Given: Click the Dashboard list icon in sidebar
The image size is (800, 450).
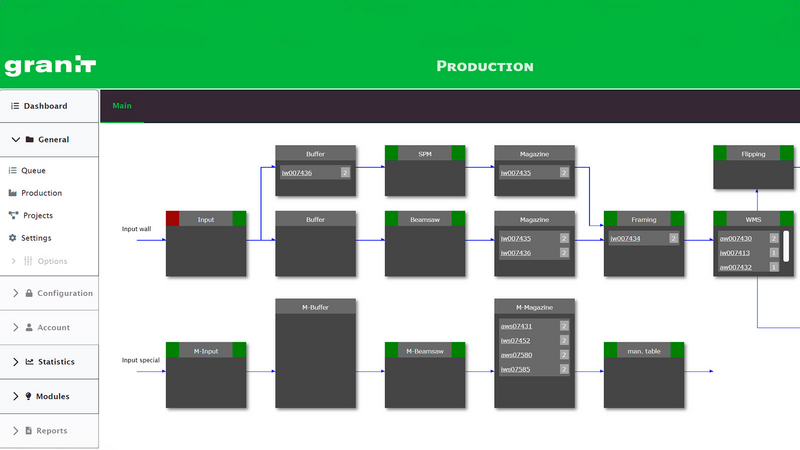Looking at the screenshot, I should pyautogui.click(x=15, y=106).
